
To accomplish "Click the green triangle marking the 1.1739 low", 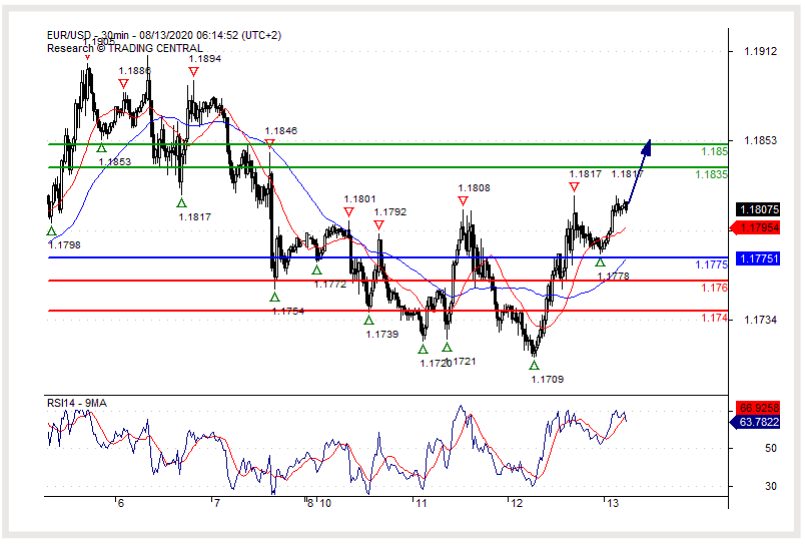I will click(x=369, y=321).
